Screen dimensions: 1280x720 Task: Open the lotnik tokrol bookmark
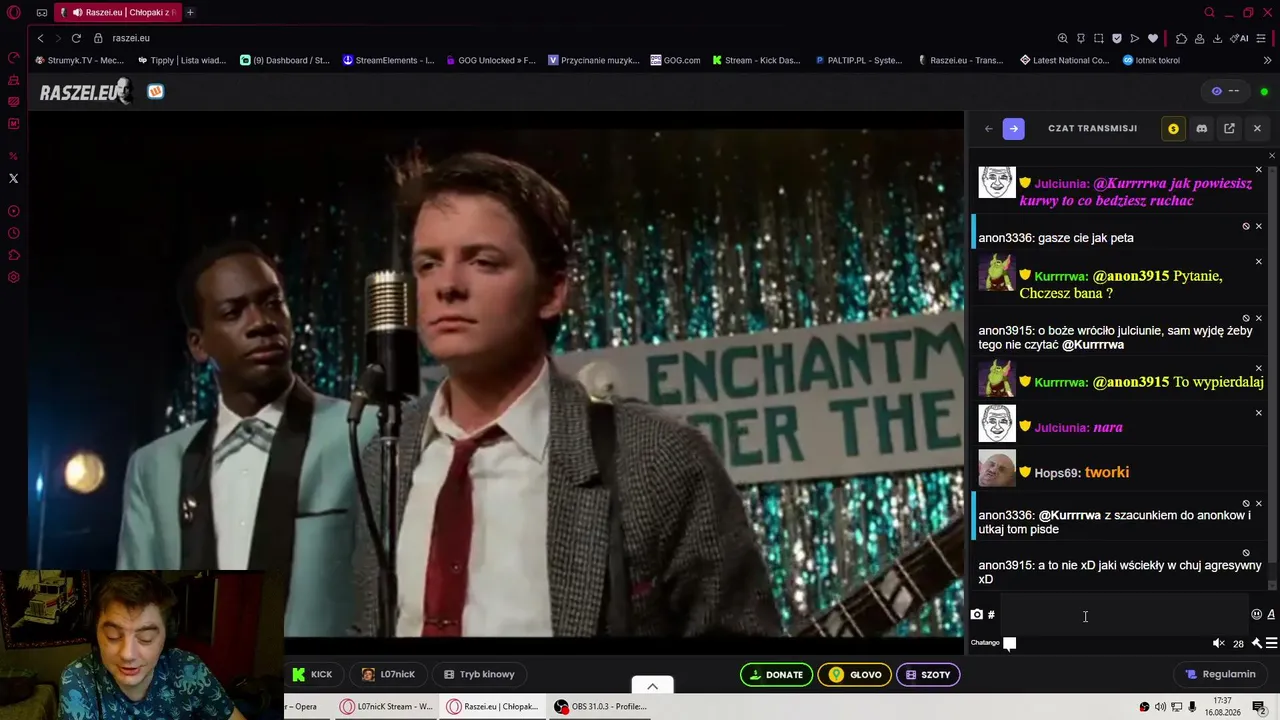point(1151,60)
